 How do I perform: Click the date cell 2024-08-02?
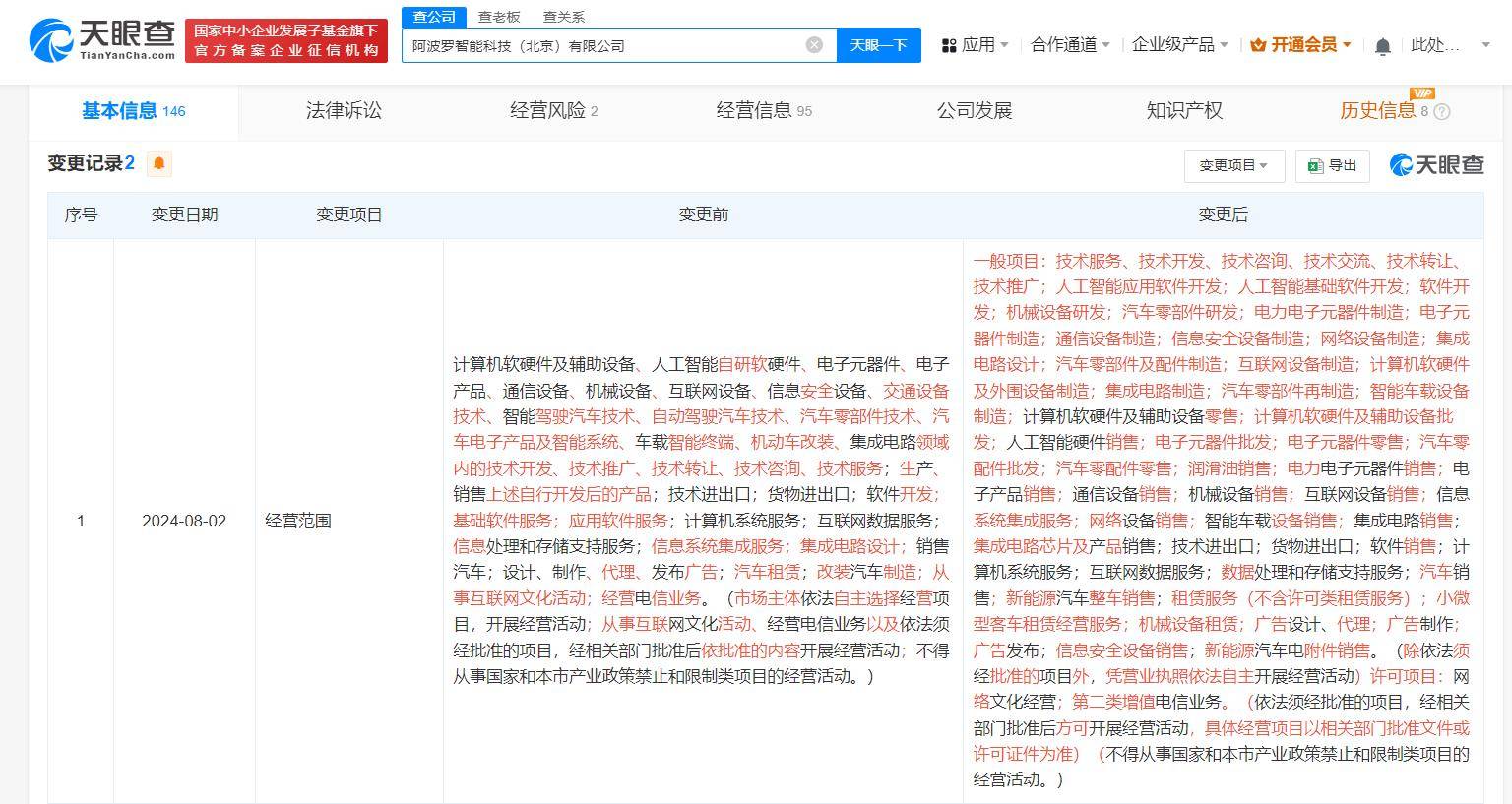tap(184, 521)
